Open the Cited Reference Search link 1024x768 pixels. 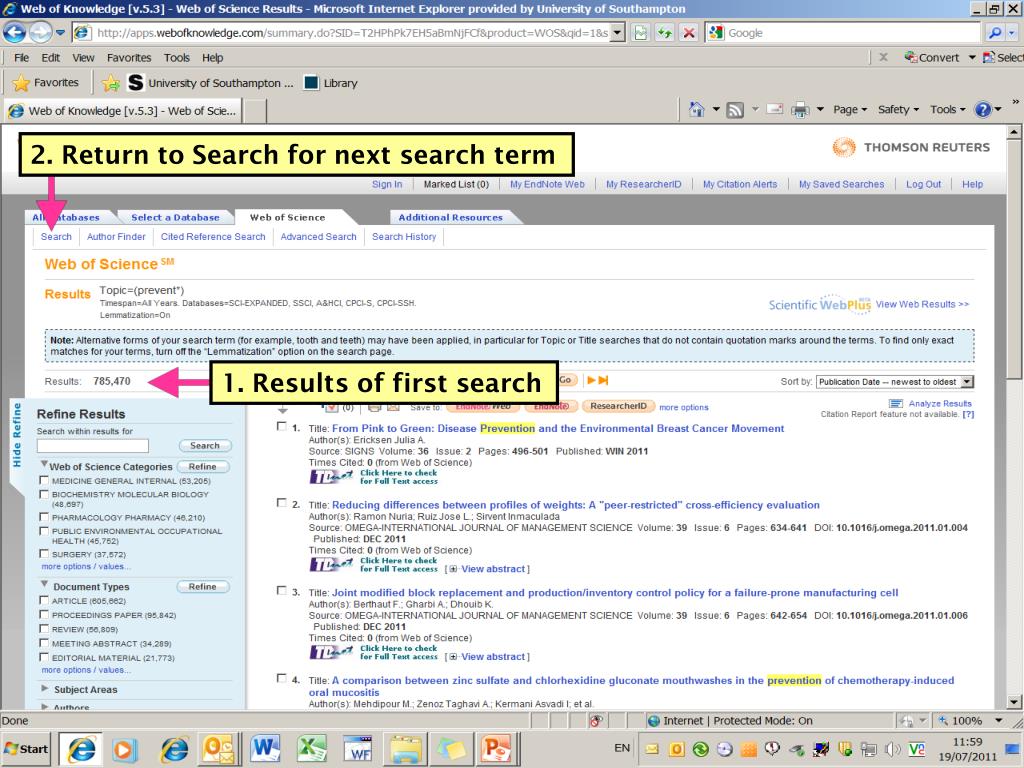(213, 236)
